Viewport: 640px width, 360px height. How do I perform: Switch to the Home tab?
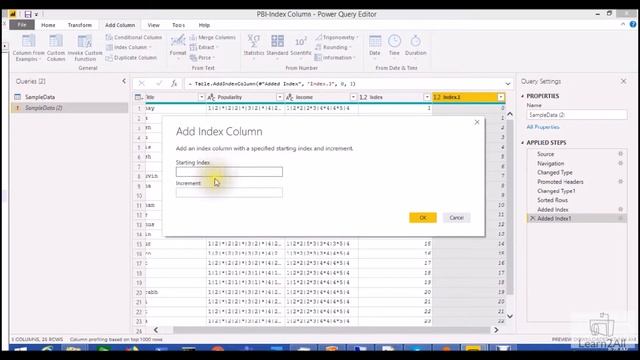pos(48,25)
